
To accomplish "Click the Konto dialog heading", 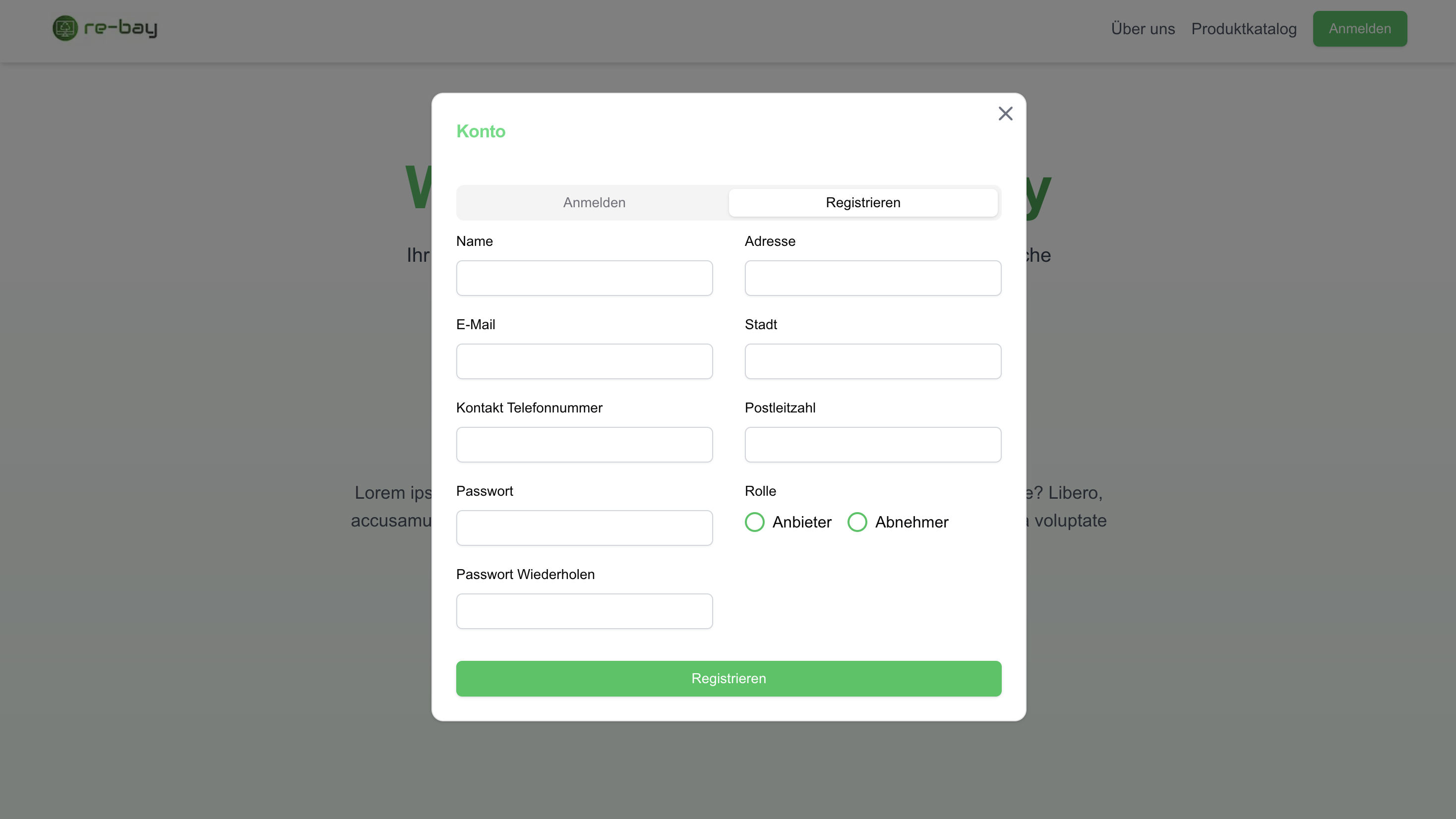I will 481,131.
